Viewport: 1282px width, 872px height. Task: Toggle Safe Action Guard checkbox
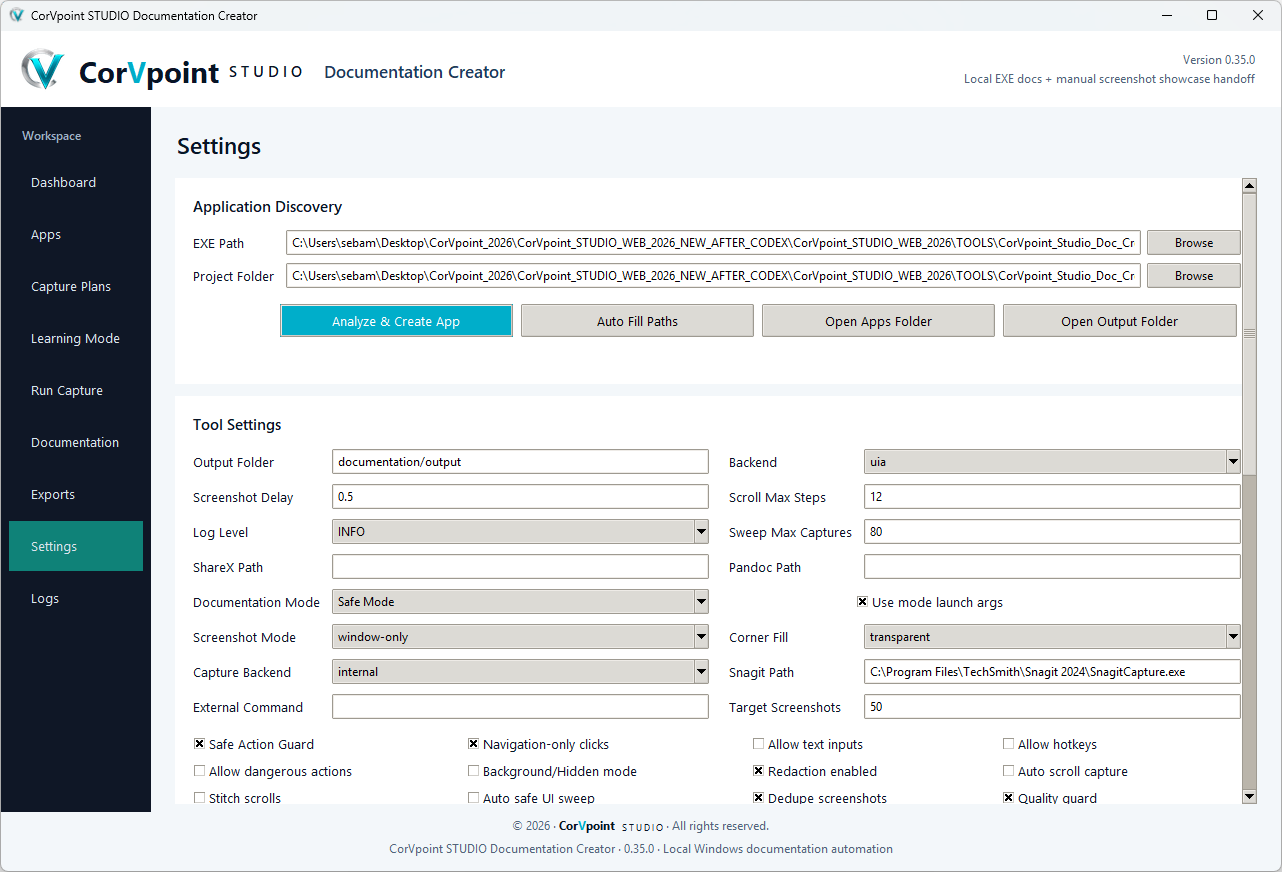(x=199, y=744)
